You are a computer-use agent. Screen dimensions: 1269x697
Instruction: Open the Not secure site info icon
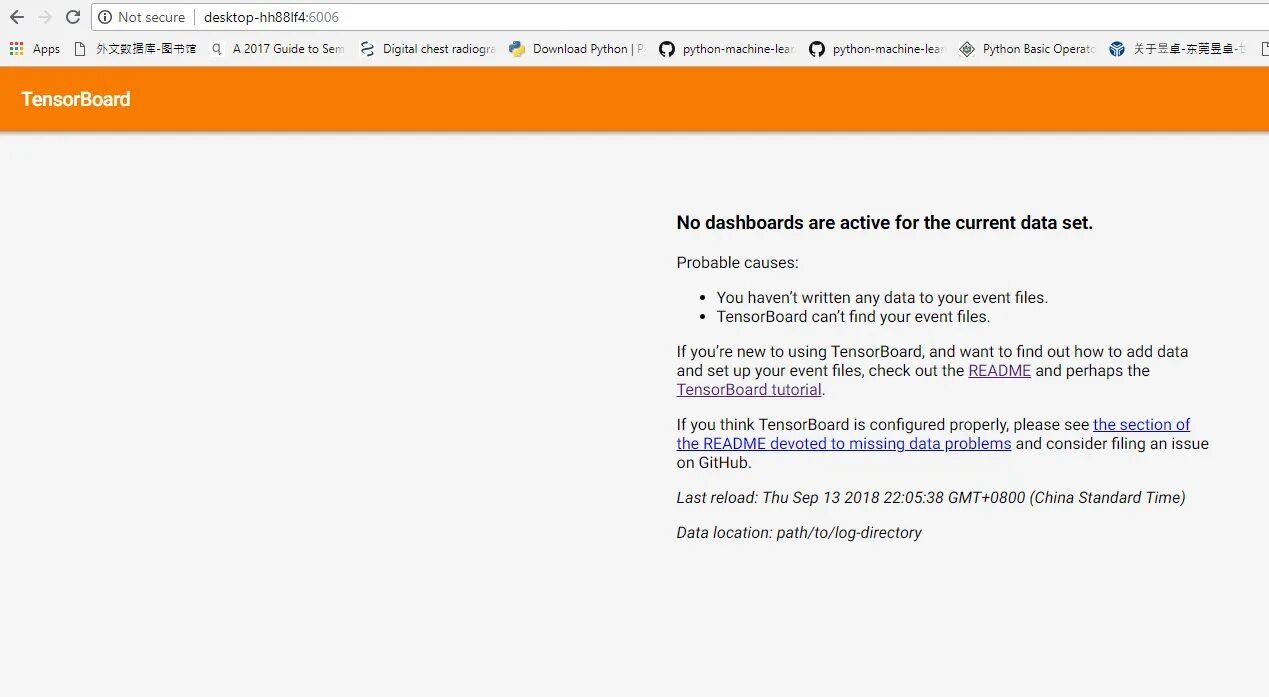105,17
